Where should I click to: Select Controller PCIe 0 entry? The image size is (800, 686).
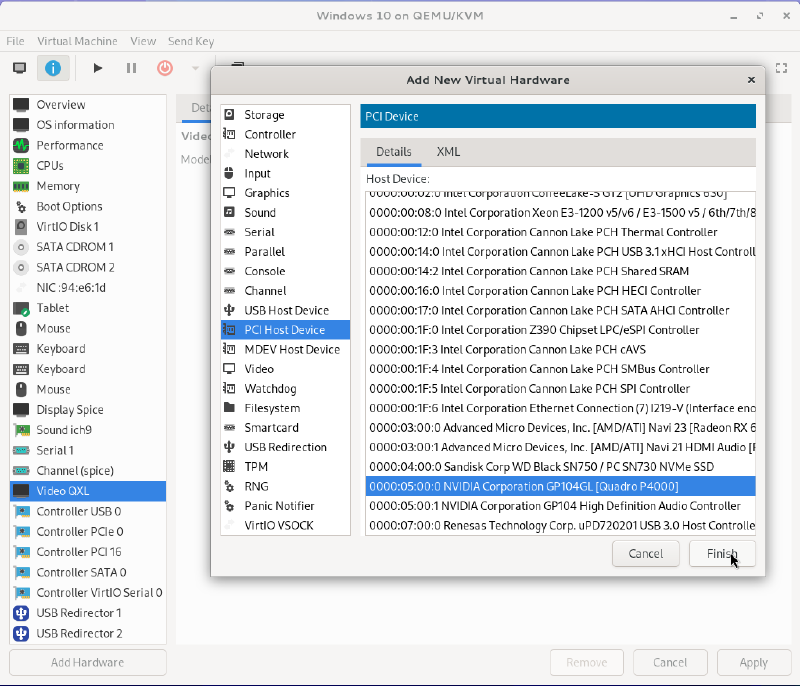[88, 531]
